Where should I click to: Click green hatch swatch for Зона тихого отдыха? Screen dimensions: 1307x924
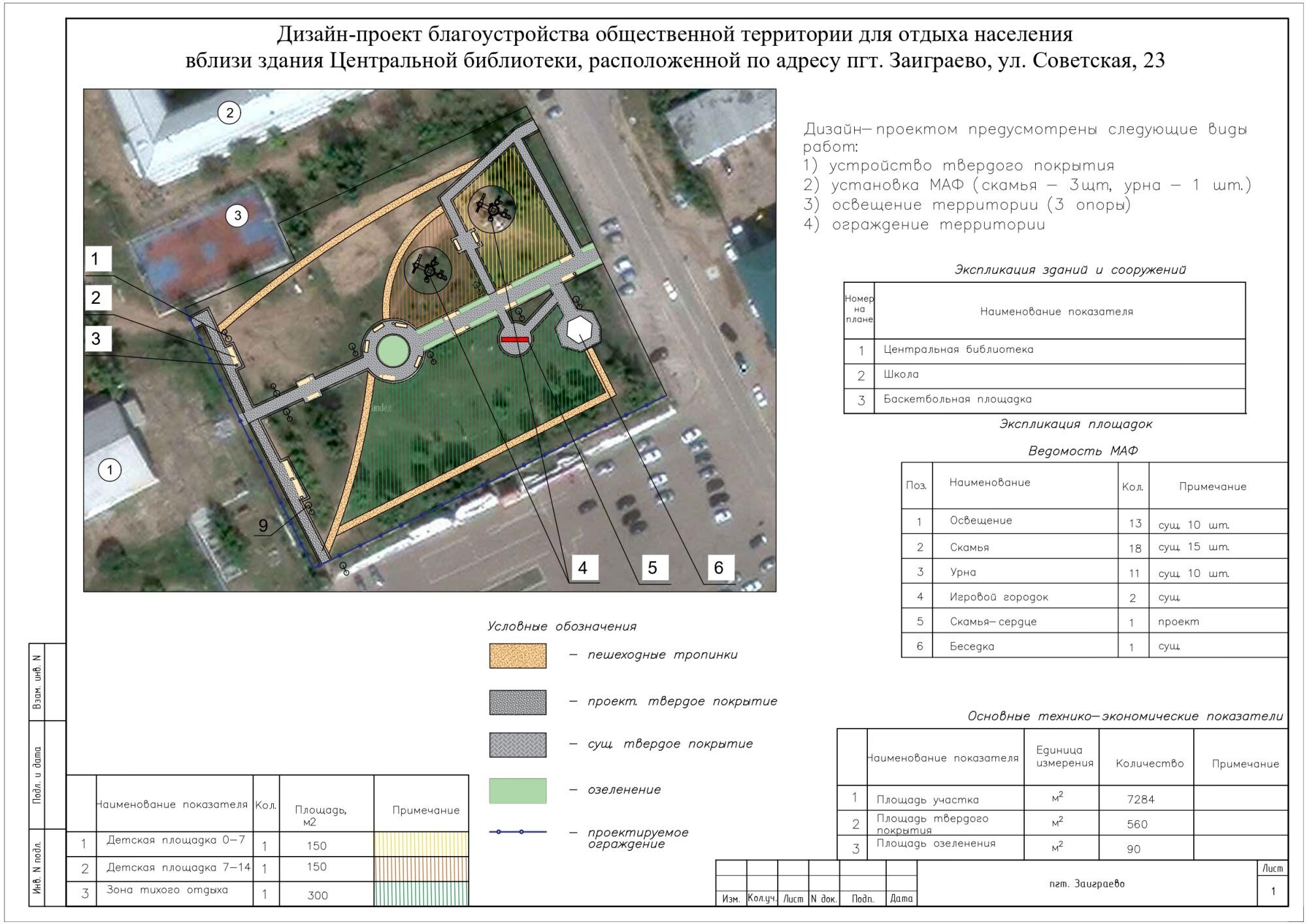[x=422, y=894]
